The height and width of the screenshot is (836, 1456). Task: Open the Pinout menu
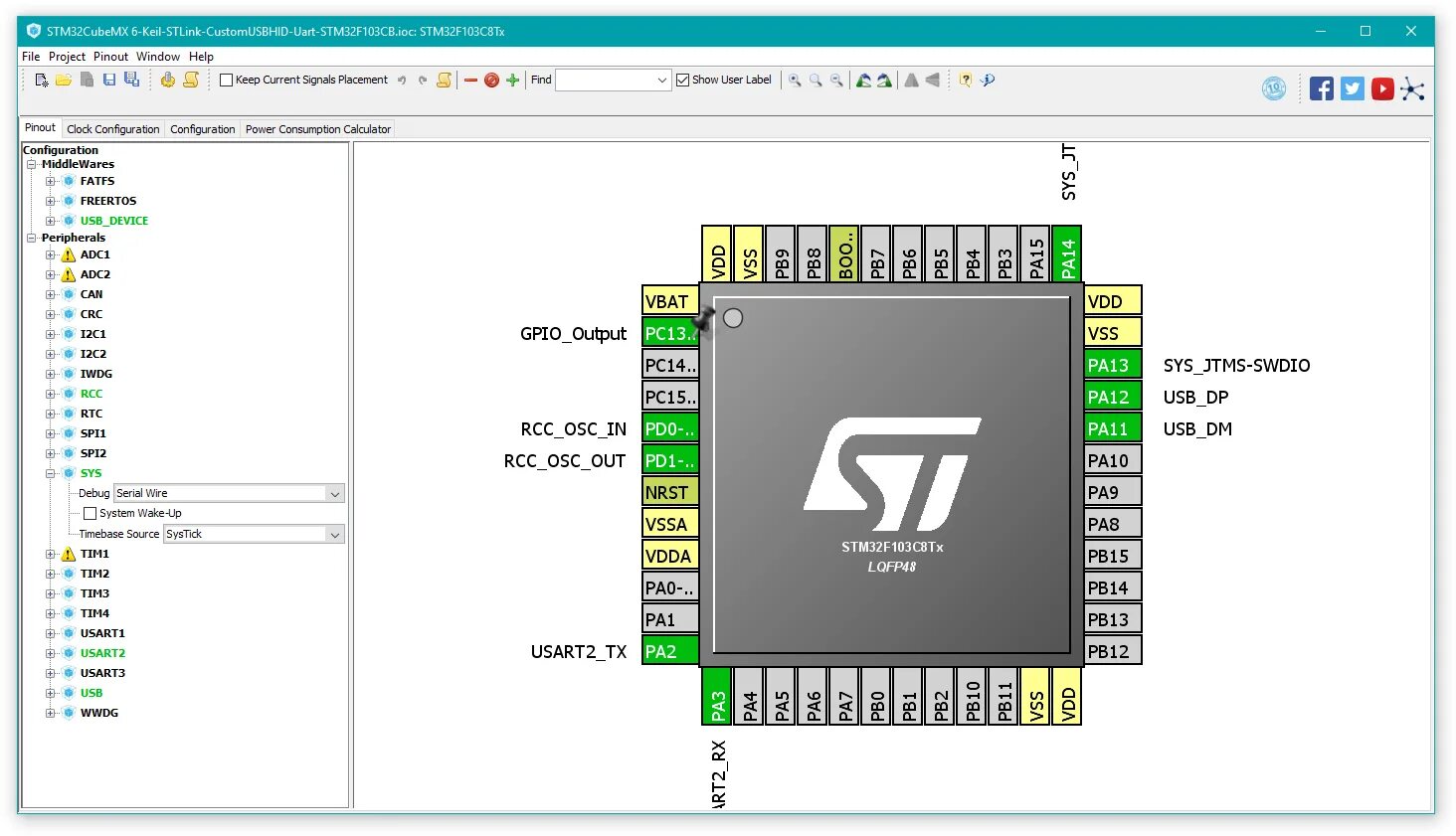pos(110,57)
